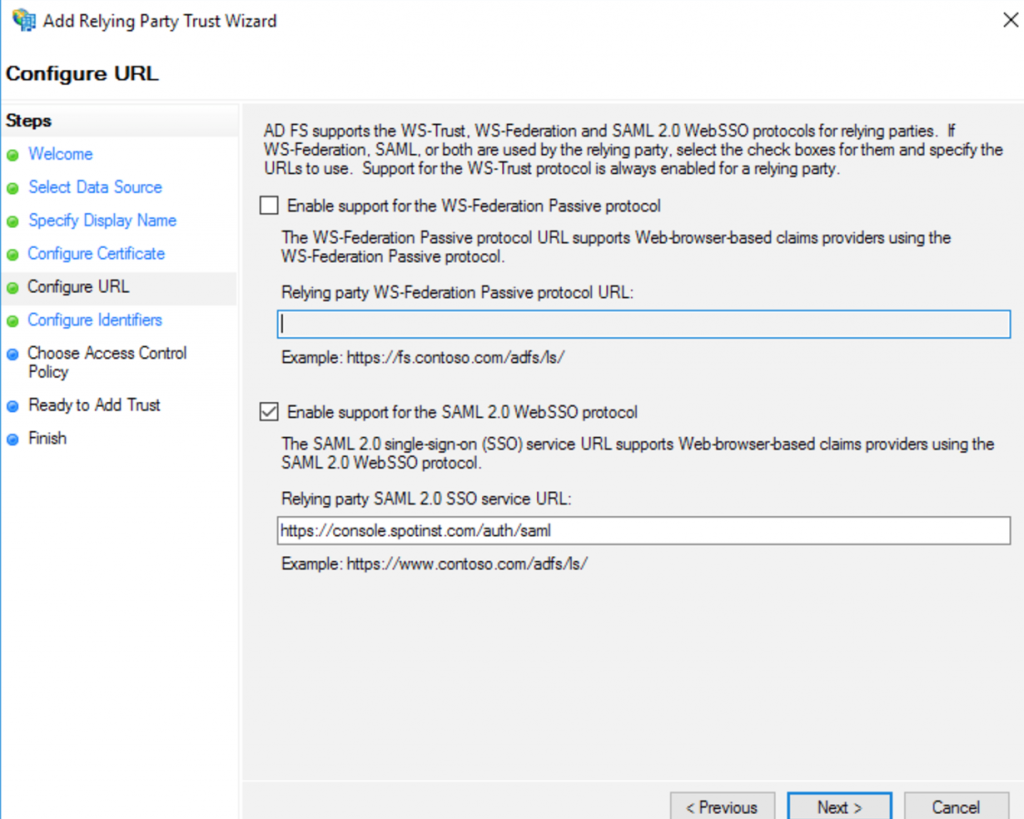The height and width of the screenshot is (819, 1024).
Task: Disable support for the SAML 2.0 WebSSO protocol
Action: 268,408
